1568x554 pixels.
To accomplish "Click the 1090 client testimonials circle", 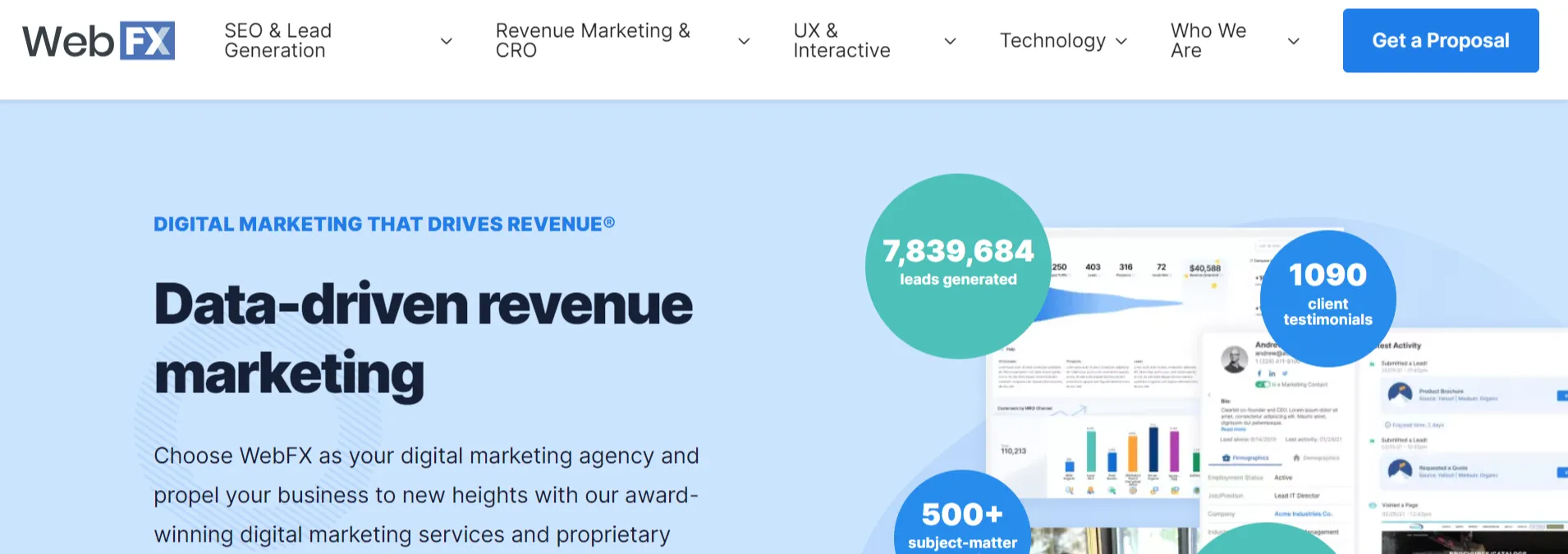I will point(1327,299).
